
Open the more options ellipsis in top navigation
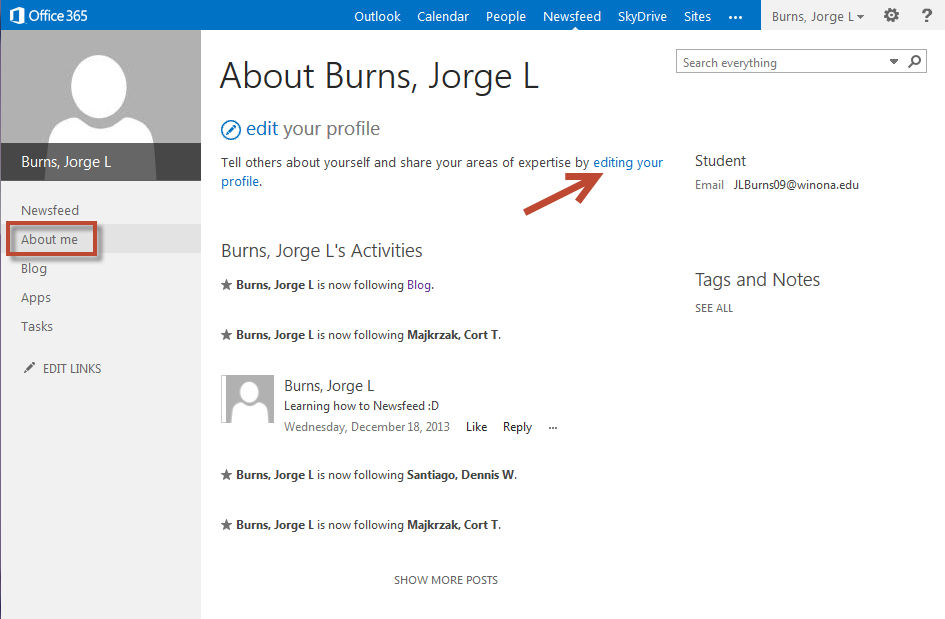pos(736,17)
